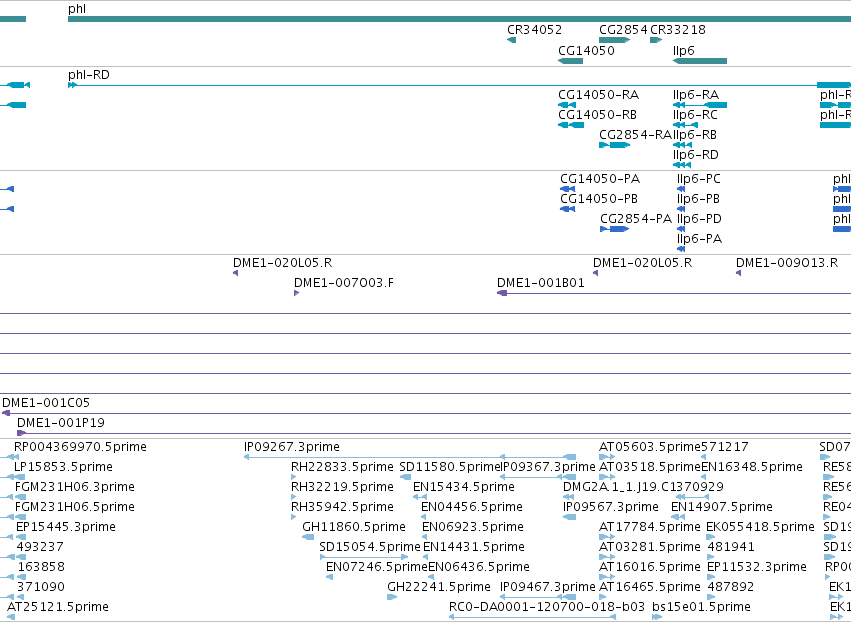
Task: Select the 493237 EST label
Action: (x=40, y=547)
